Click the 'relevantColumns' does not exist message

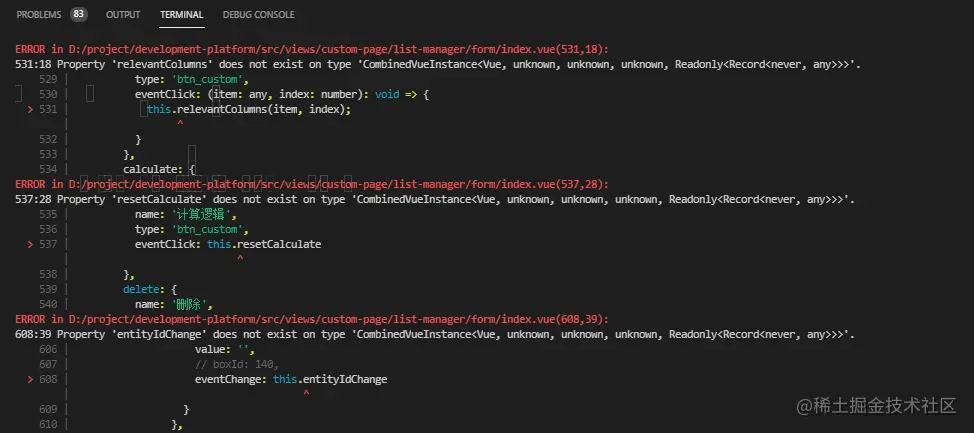coord(437,65)
